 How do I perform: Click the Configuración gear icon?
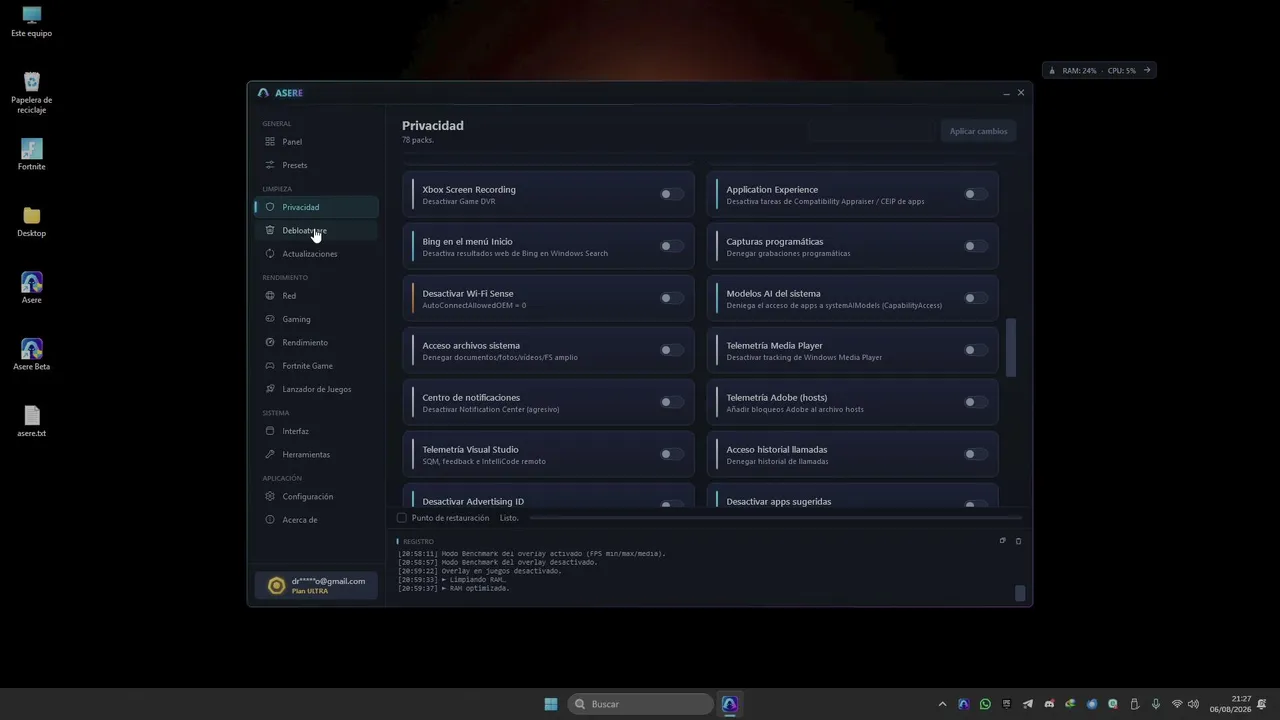(270, 496)
